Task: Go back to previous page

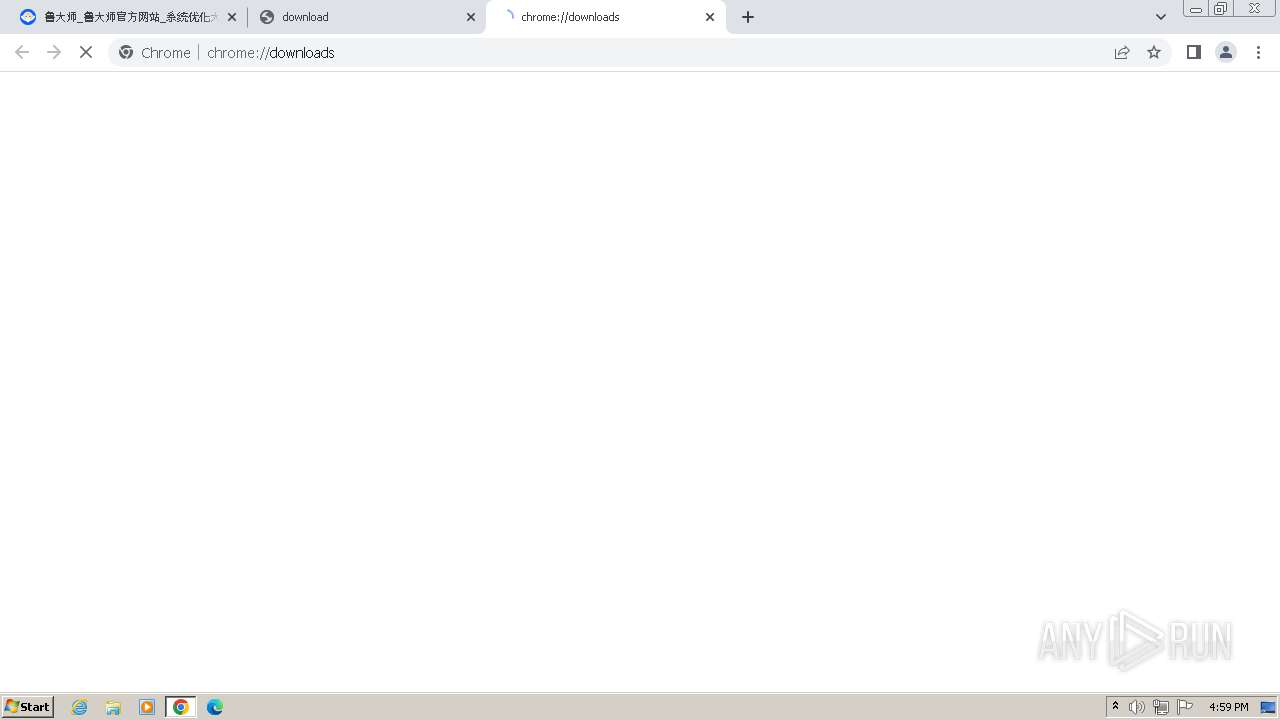Action: click(22, 52)
